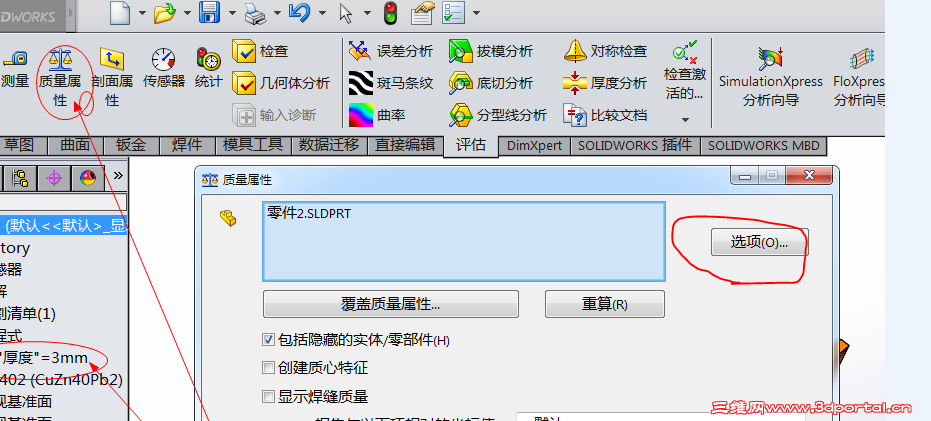This screenshot has width=931, height=421.
Task: Expand dropdown arrow next to Open folder
Action: [187, 13]
